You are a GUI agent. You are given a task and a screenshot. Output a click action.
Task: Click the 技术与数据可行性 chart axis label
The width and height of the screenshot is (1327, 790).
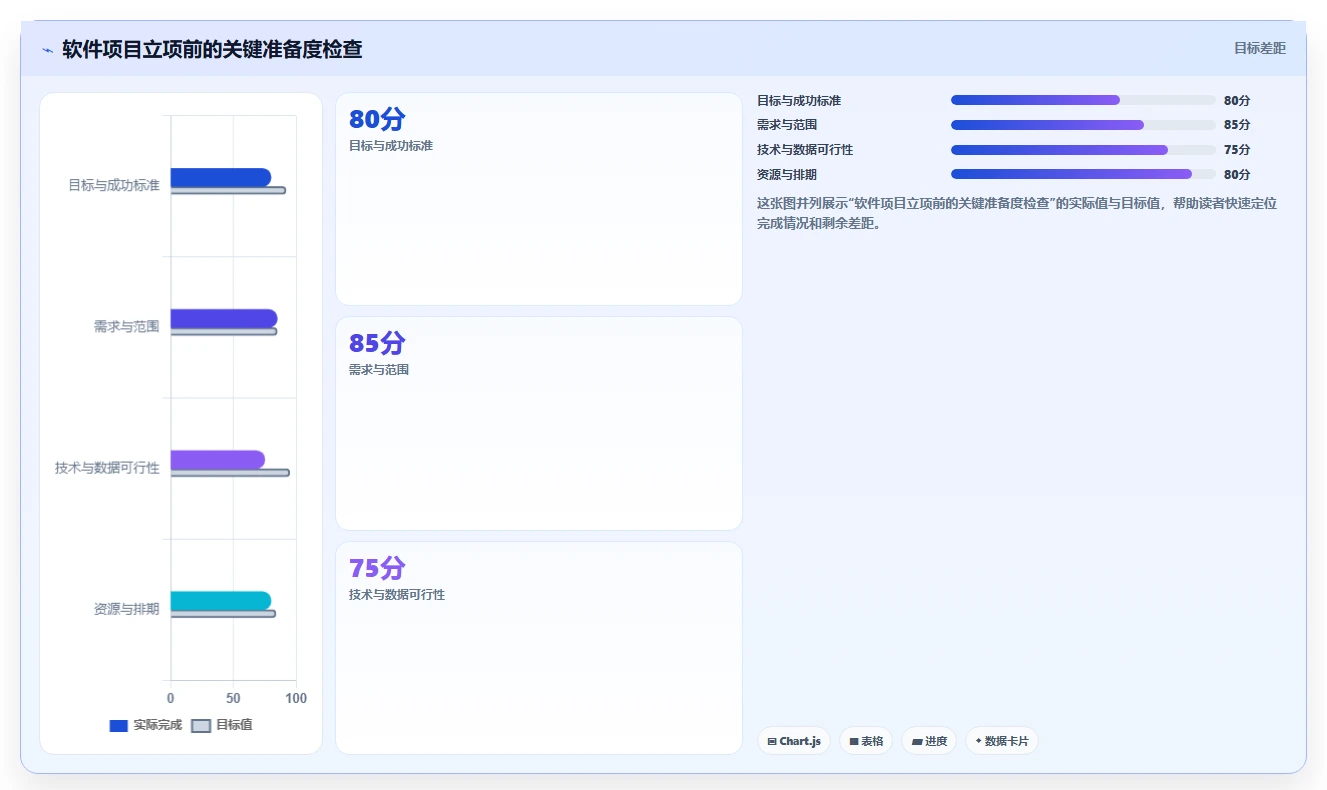click(x=107, y=468)
